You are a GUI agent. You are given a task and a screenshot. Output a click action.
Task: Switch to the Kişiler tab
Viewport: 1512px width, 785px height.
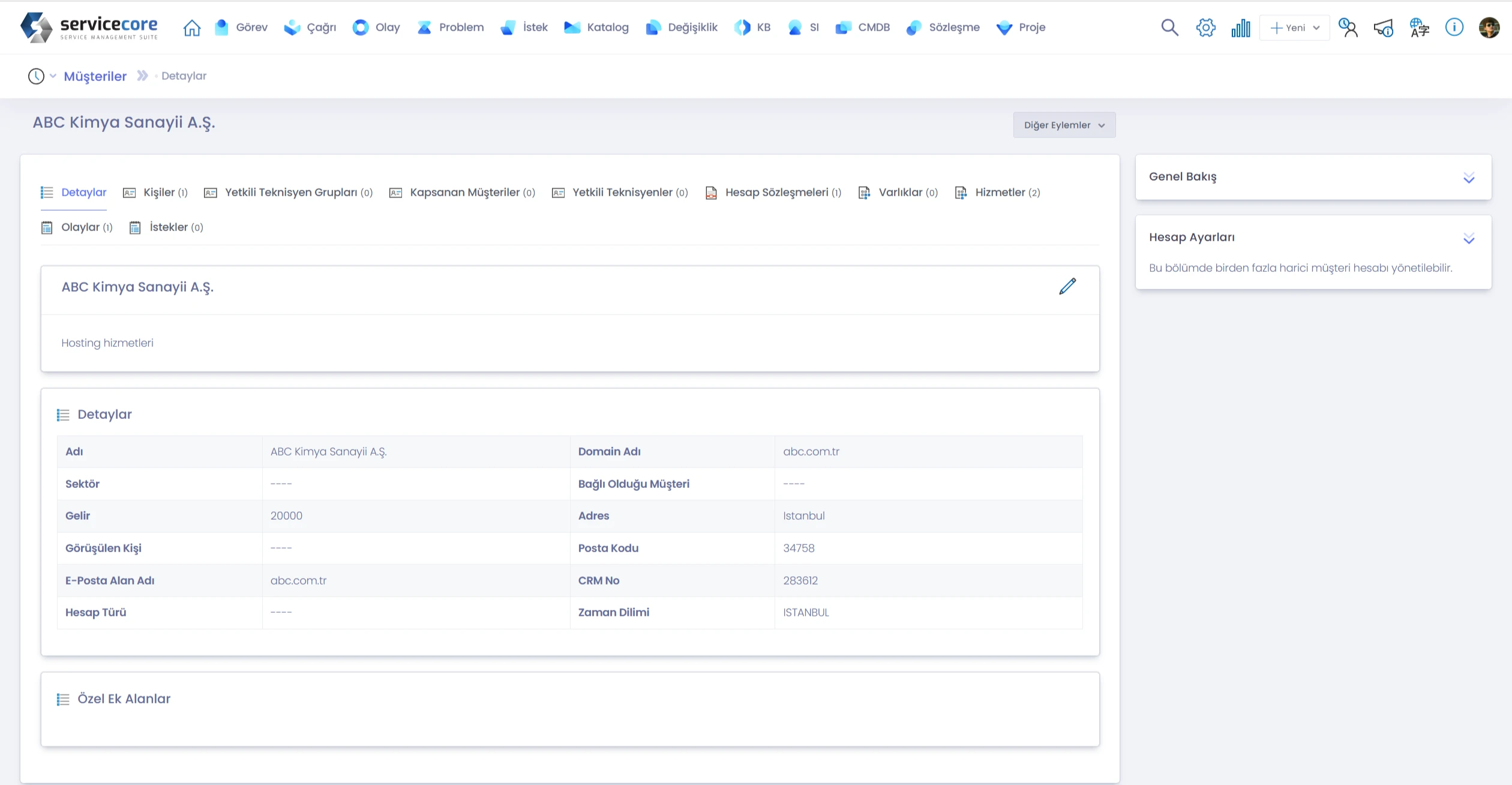pos(155,193)
